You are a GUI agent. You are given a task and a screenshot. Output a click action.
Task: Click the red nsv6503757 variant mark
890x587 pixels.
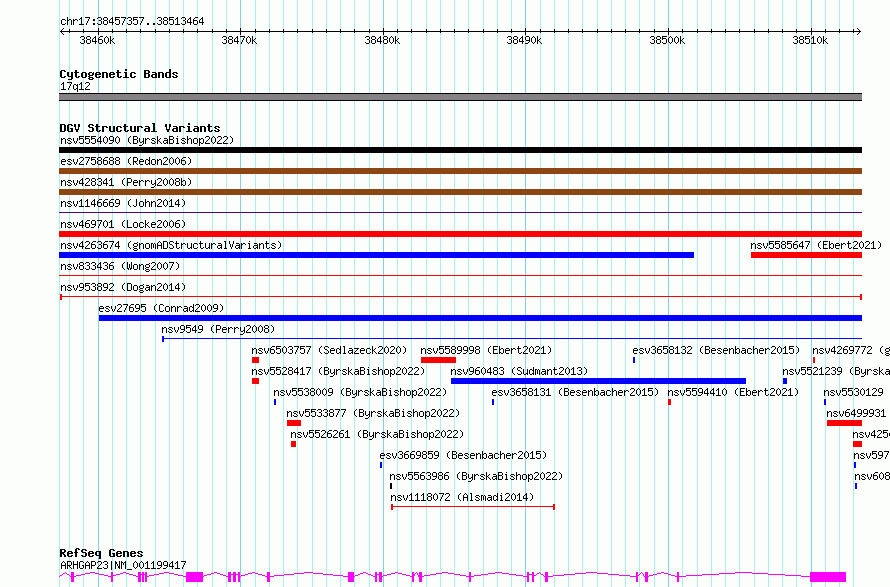point(255,360)
